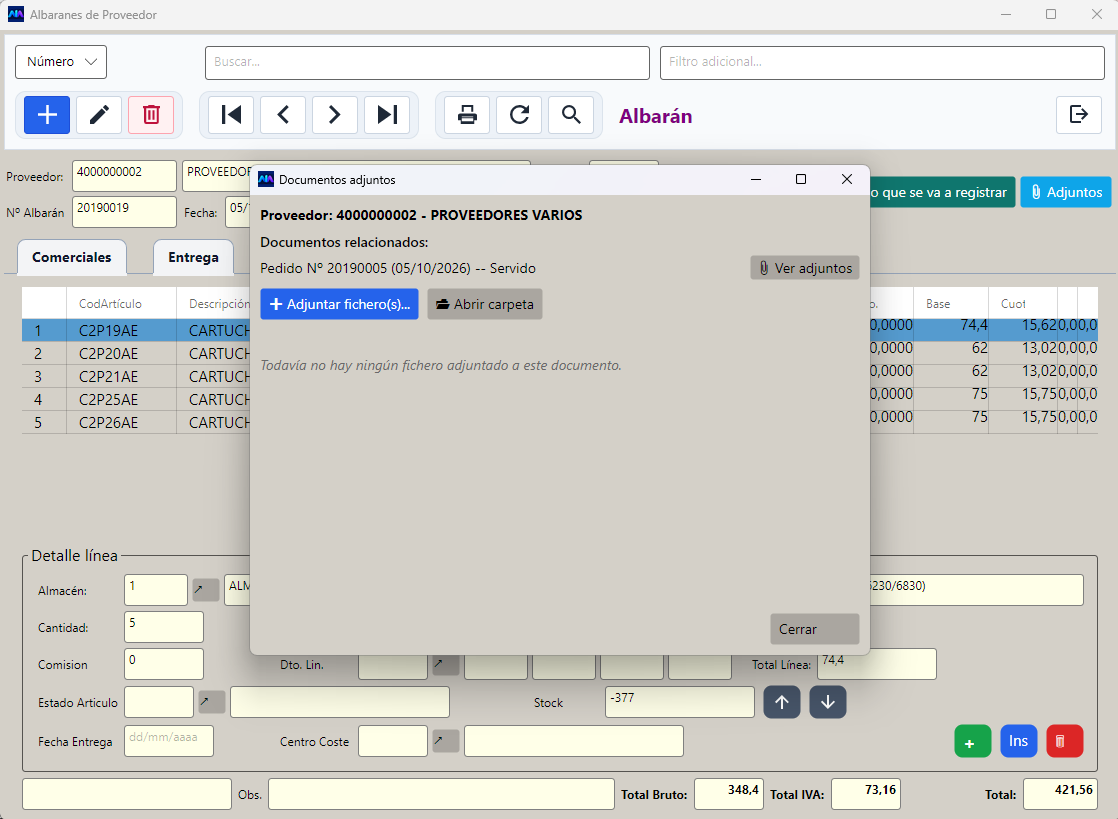
Task: Maximize the Documentos adjuntos dialog
Action: (801, 180)
